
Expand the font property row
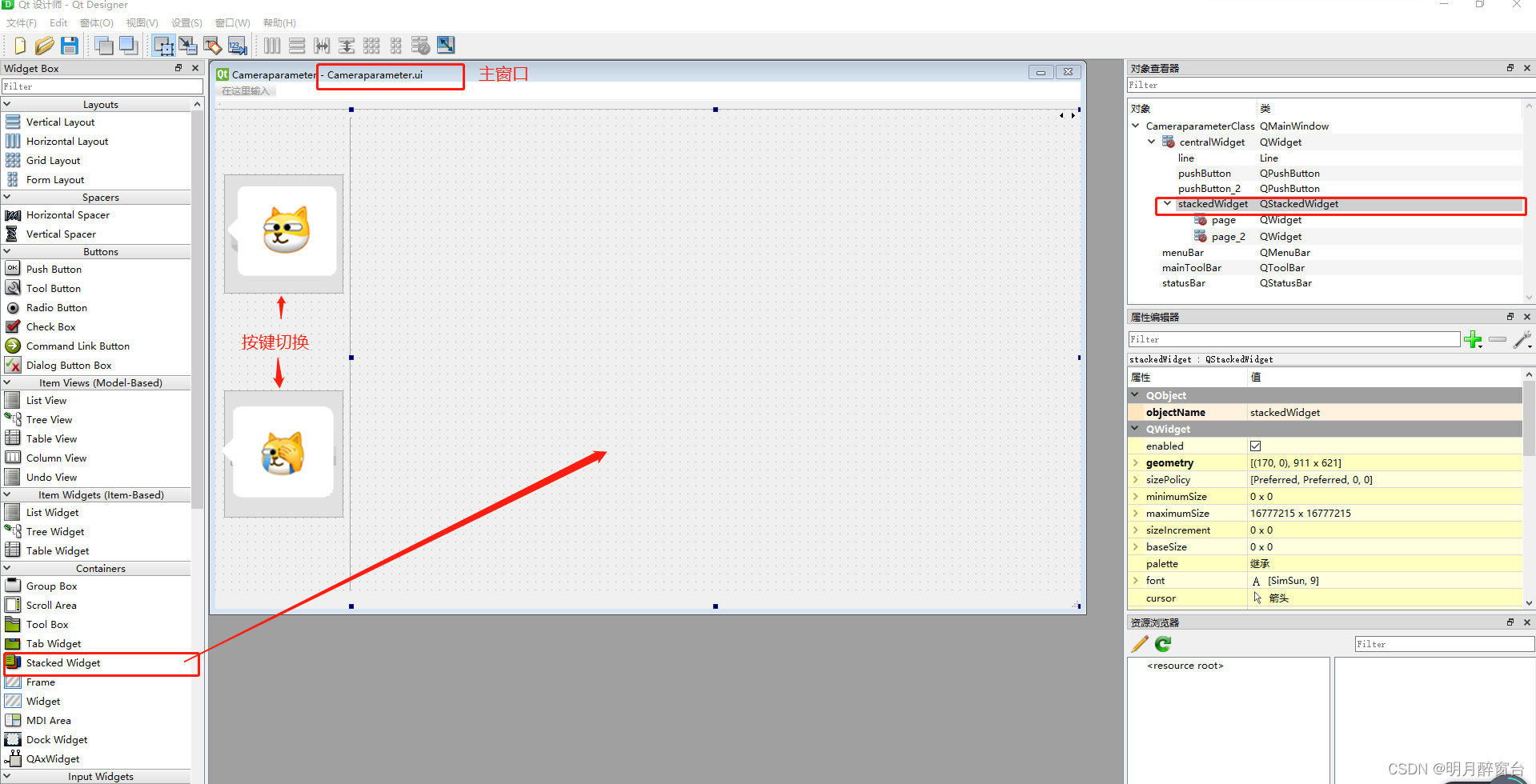1135,581
